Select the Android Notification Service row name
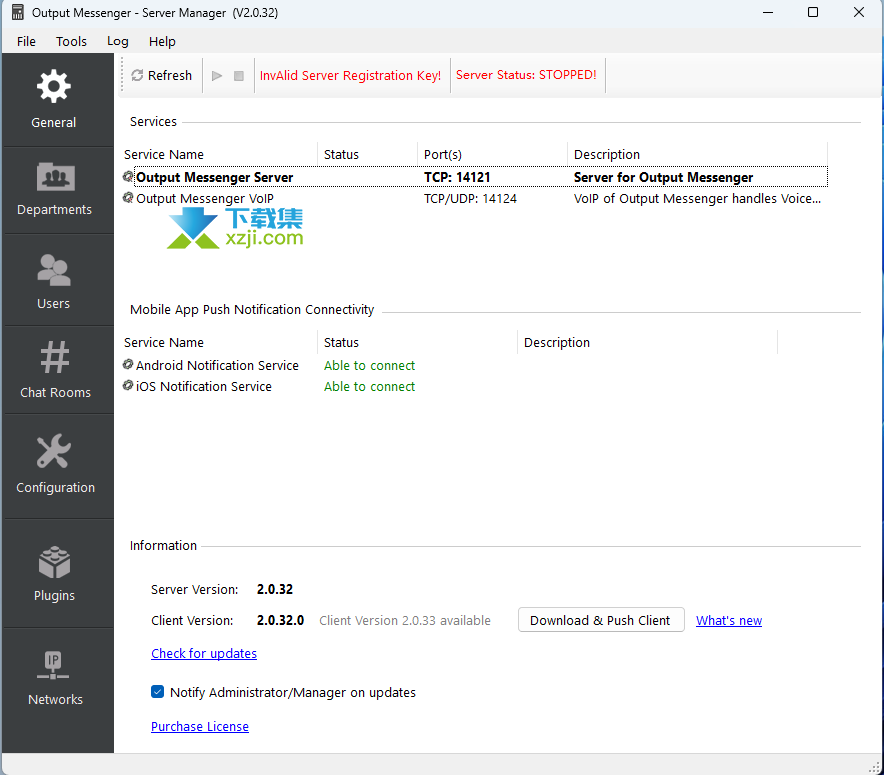 pyautogui.click(x=218, y=365)
